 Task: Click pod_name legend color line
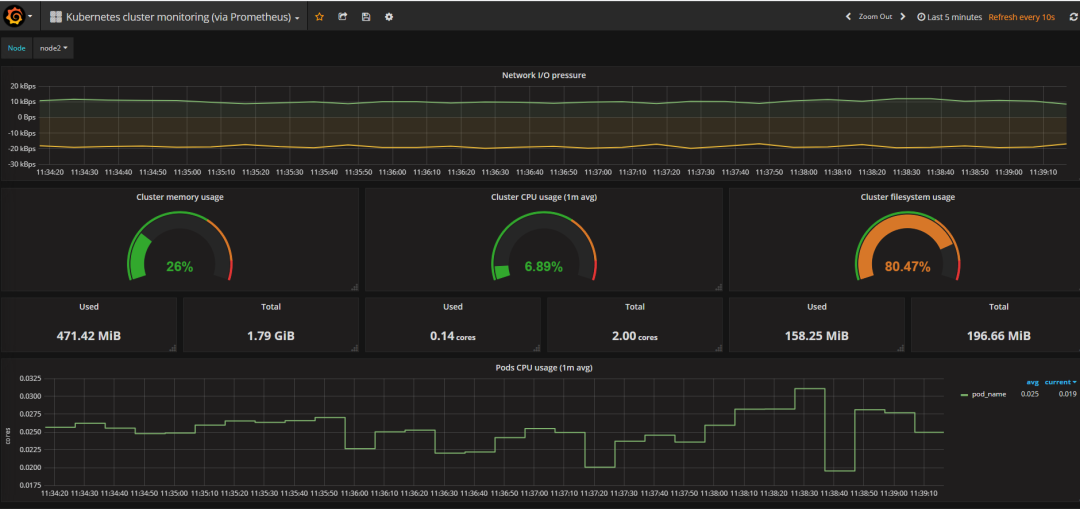point(964,395)
